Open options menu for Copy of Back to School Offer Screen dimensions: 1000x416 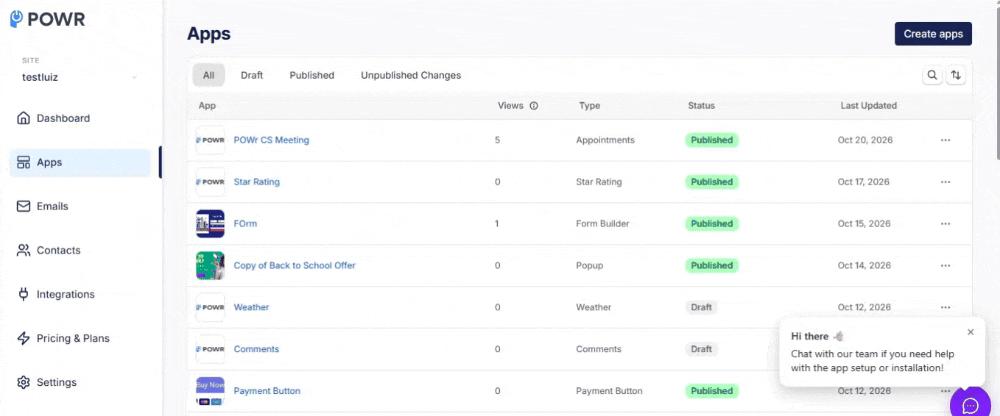945,265
